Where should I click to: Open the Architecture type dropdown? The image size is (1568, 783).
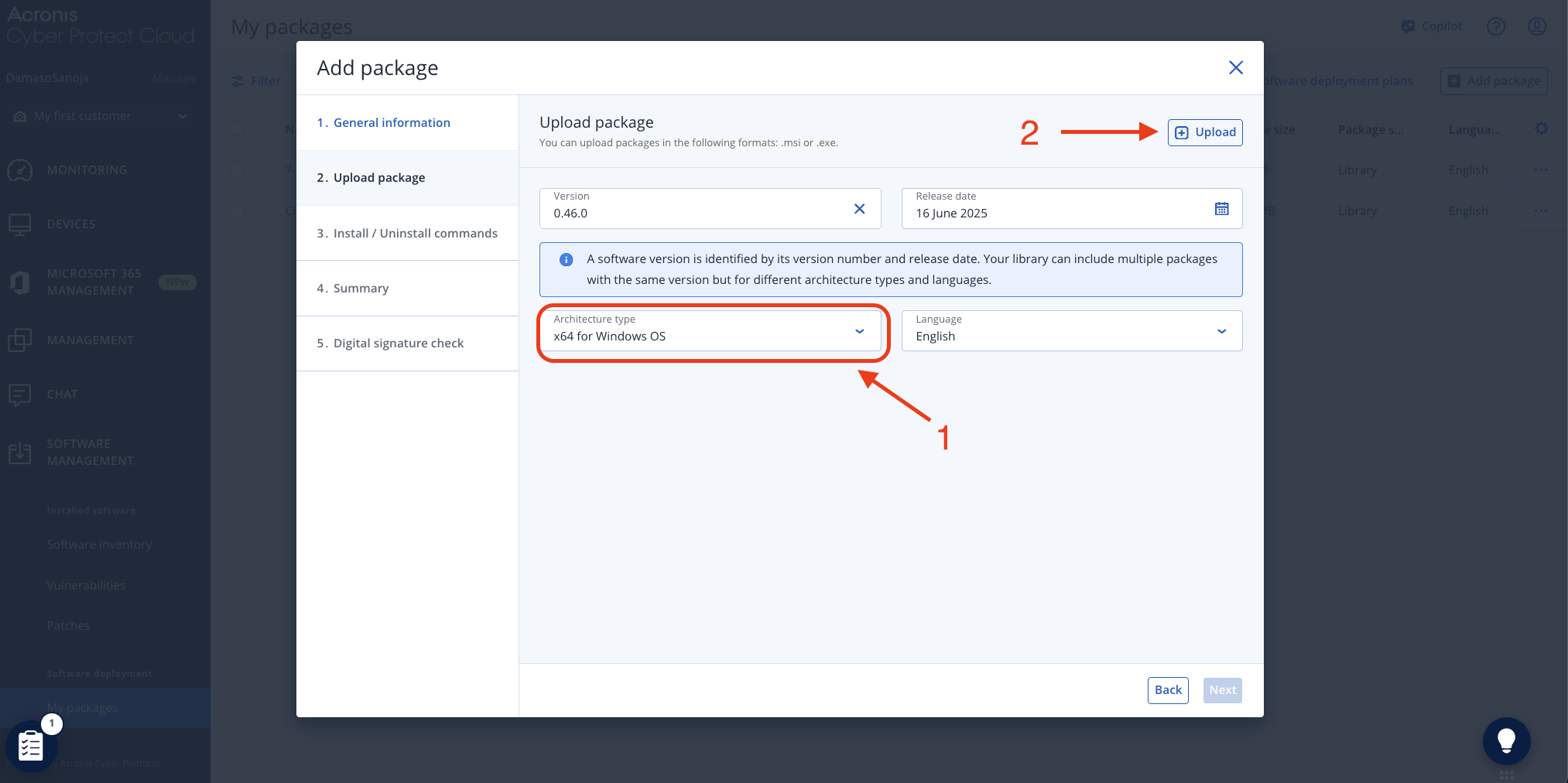click(859, 331)
